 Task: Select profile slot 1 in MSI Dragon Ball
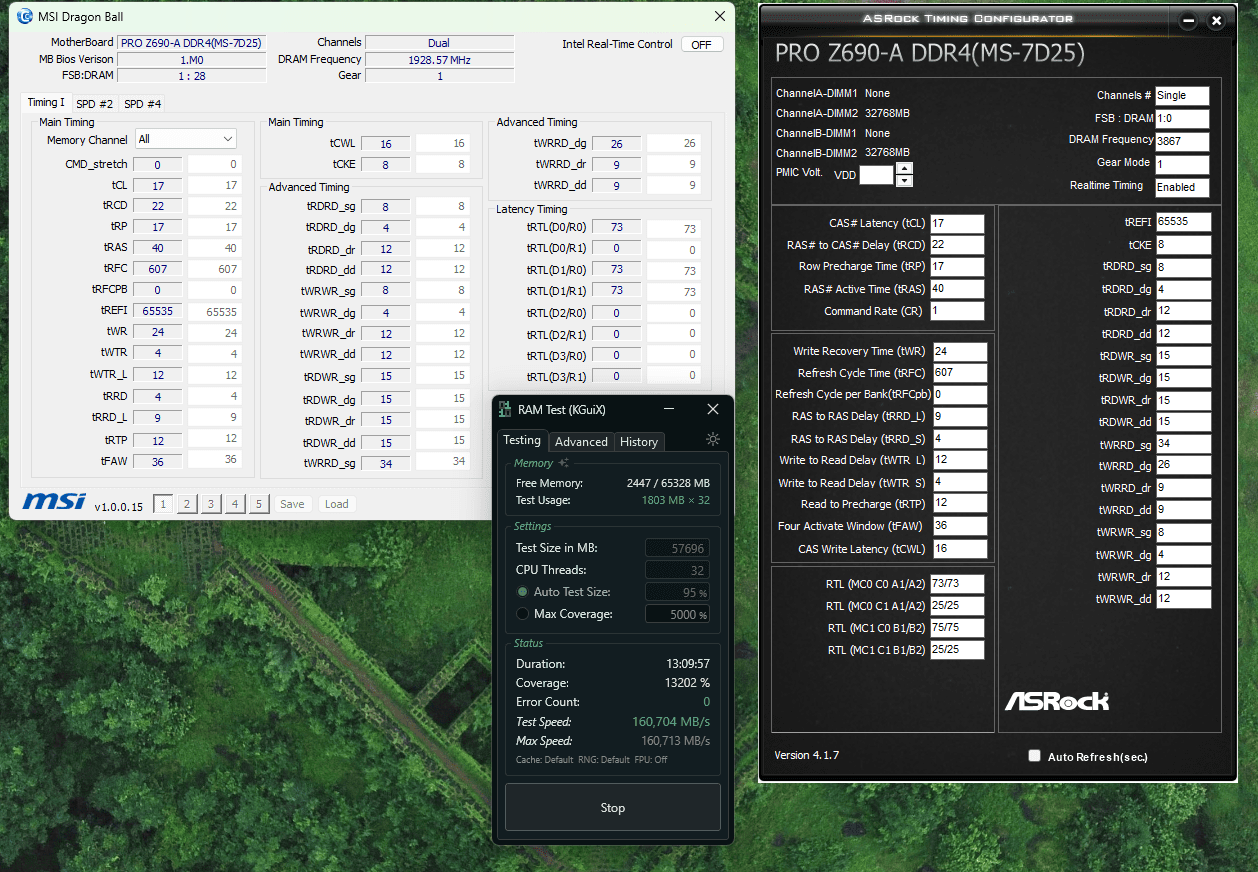[x=163, y=504]
